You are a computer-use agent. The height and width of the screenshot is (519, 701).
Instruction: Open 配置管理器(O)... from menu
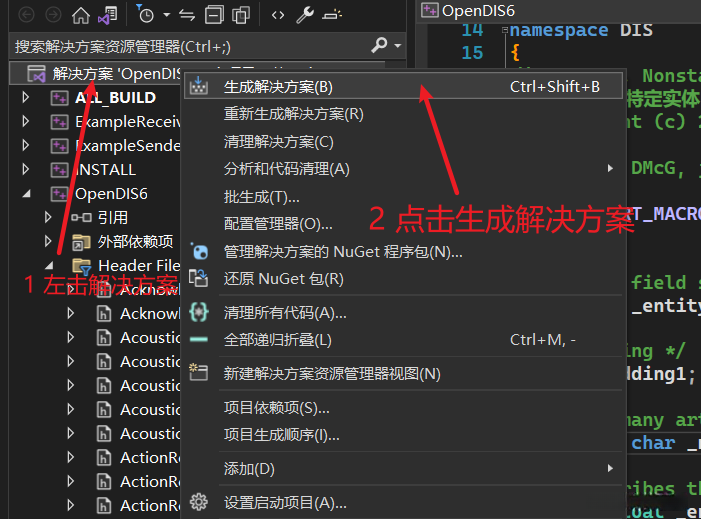click(403, 224)
